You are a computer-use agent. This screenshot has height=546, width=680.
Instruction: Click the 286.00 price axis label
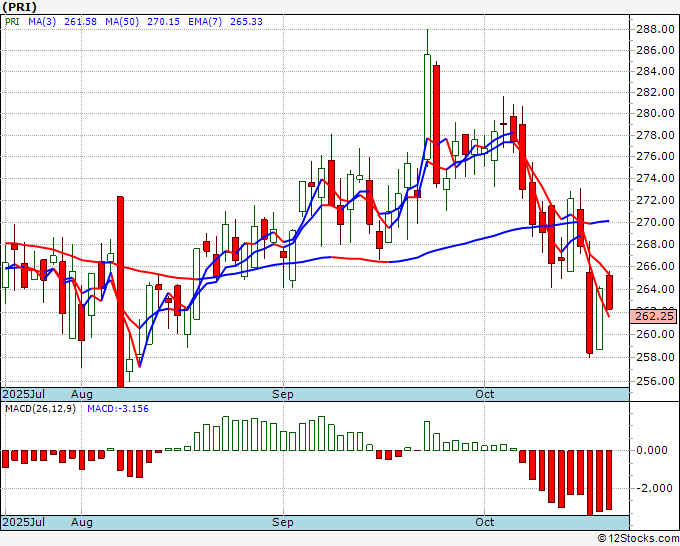coord(655,50)
